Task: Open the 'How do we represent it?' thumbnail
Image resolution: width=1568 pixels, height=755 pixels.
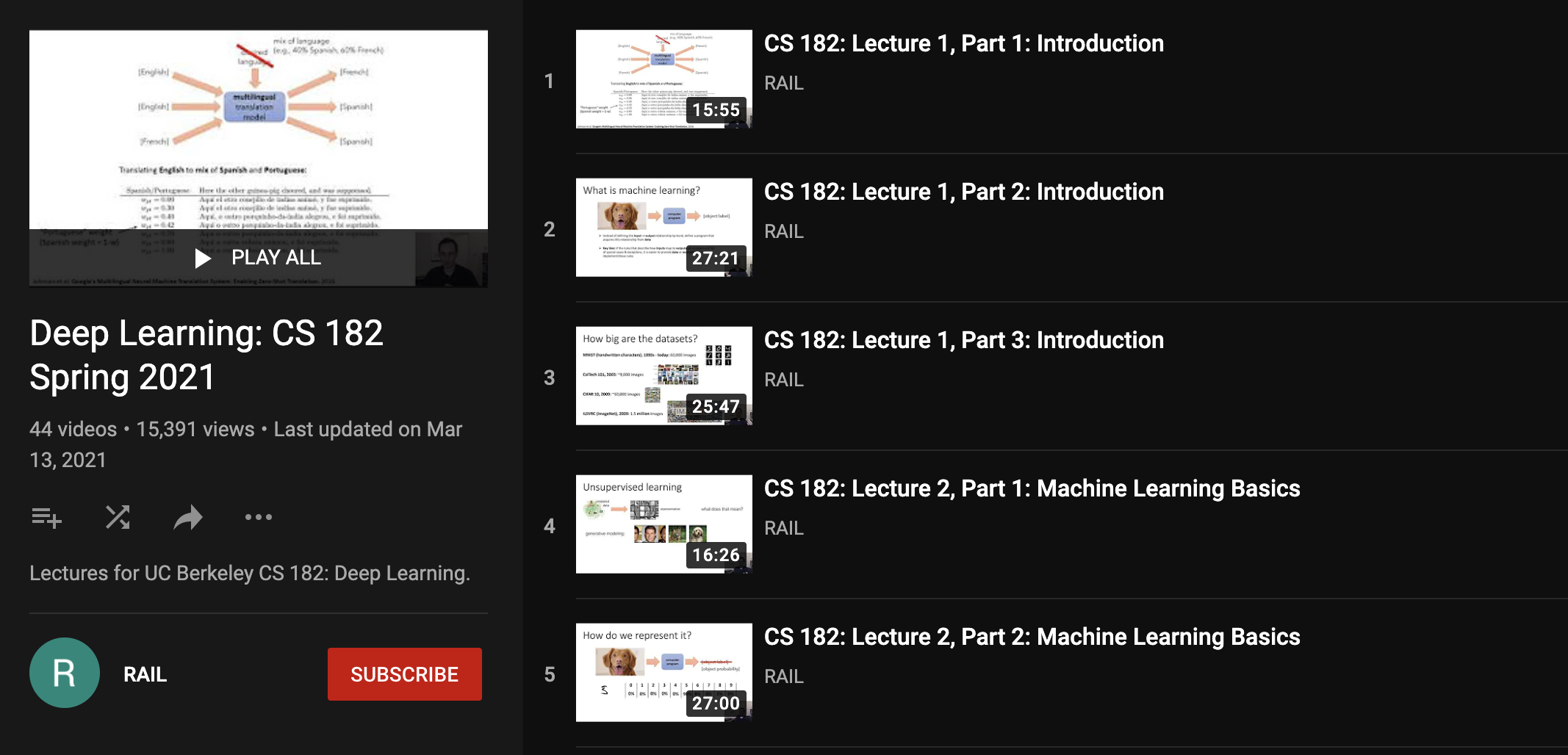Action: pyautogui.click(x=663, y=673)
